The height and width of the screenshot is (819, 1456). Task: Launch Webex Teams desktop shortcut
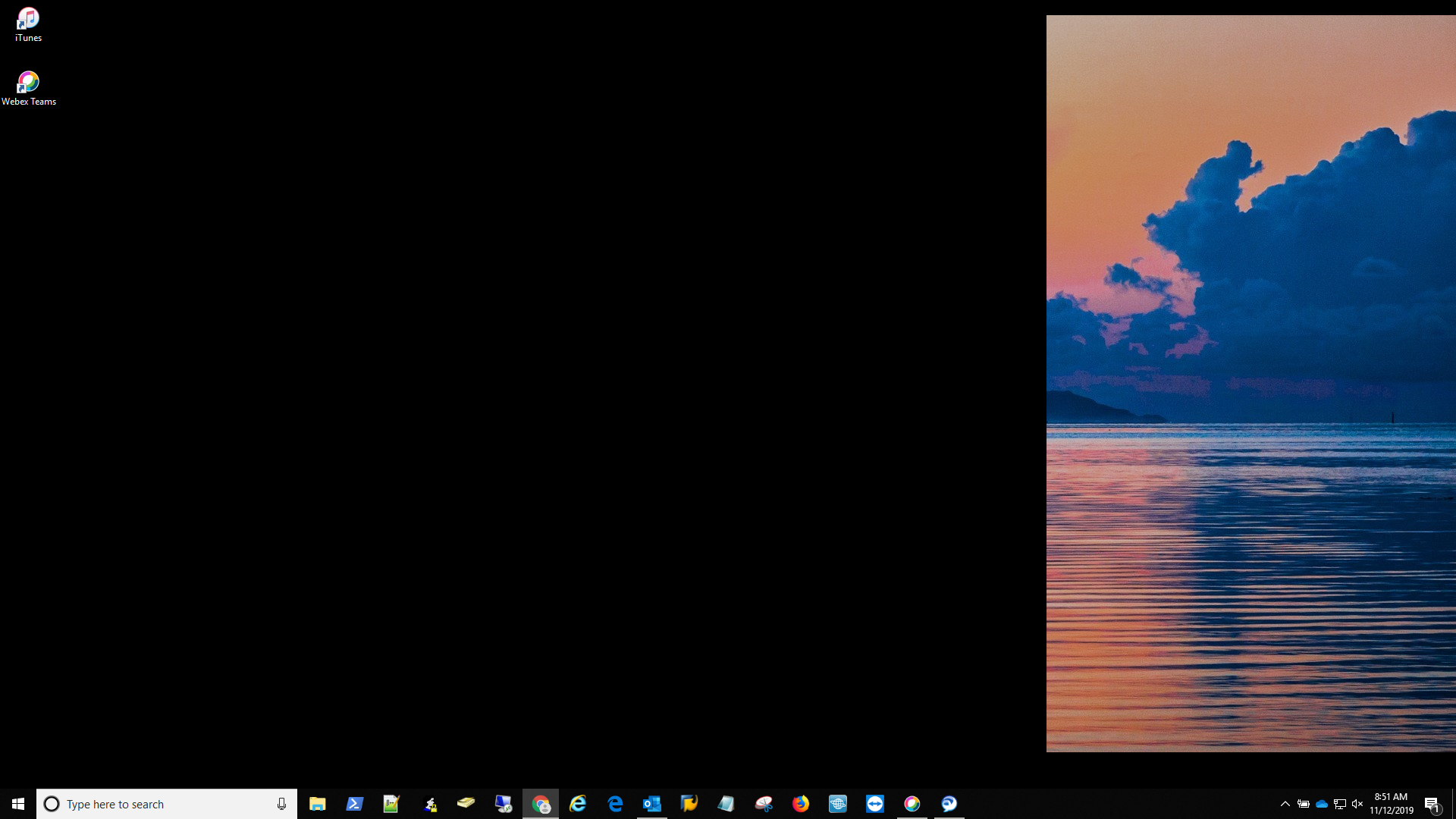click(x=28, y=83)
